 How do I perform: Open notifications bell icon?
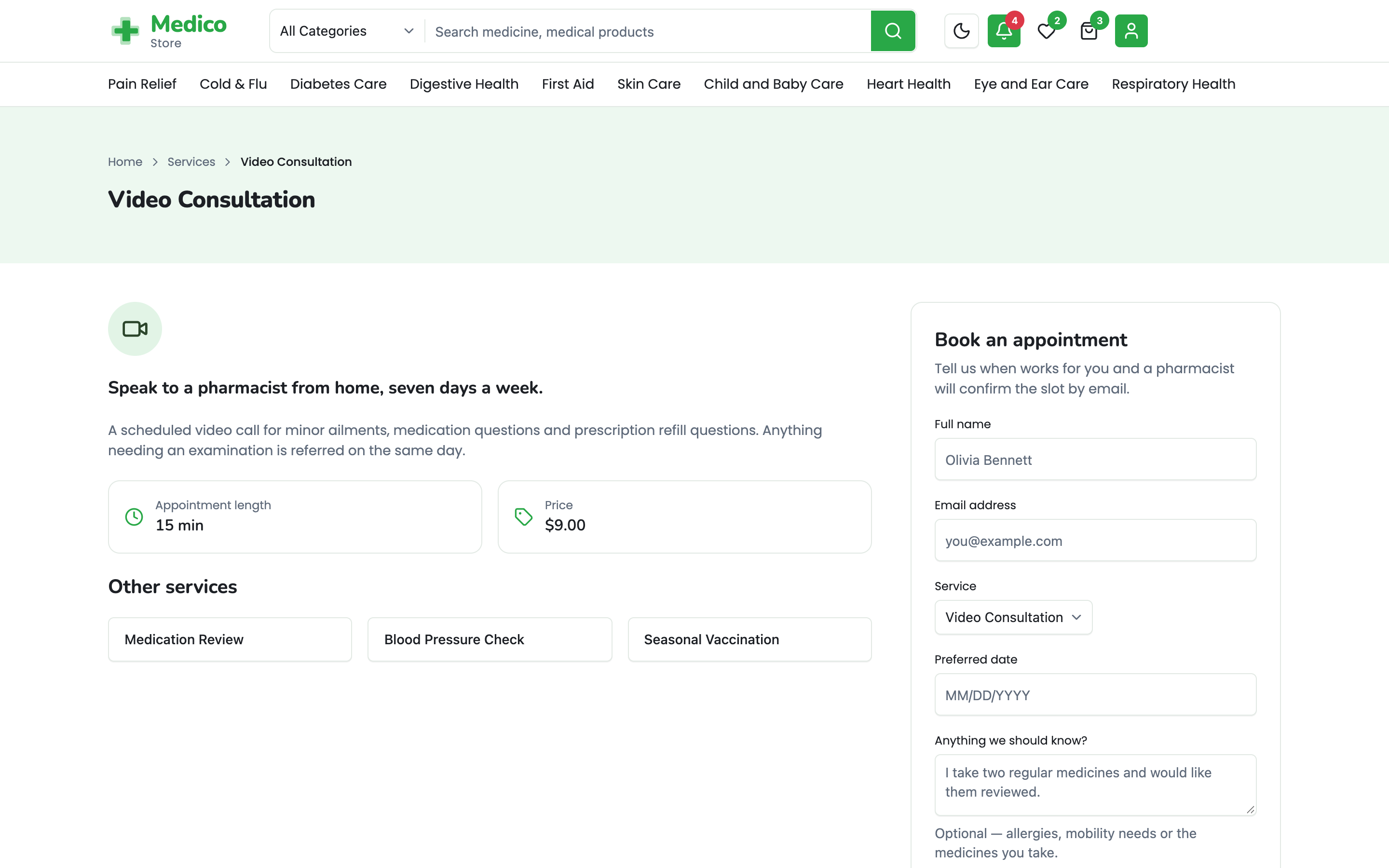point(1004,31)
